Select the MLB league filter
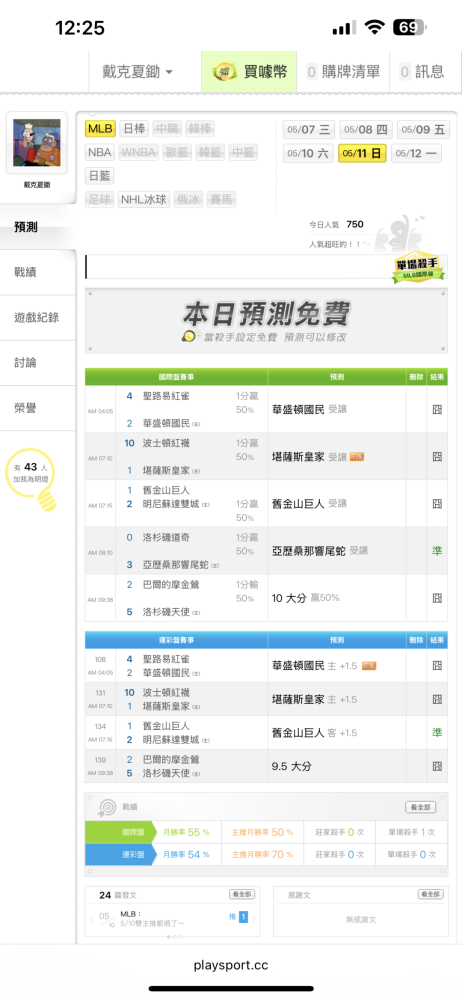The width and height of the screenshot is (462, 1000). coord(100,129)
